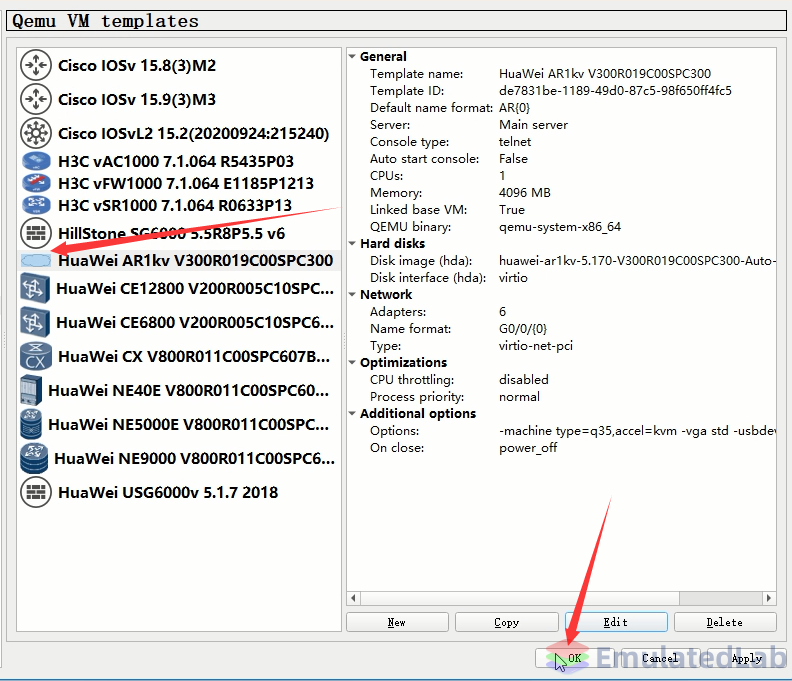Click the Linked base VM value True

tap(512, 210)
